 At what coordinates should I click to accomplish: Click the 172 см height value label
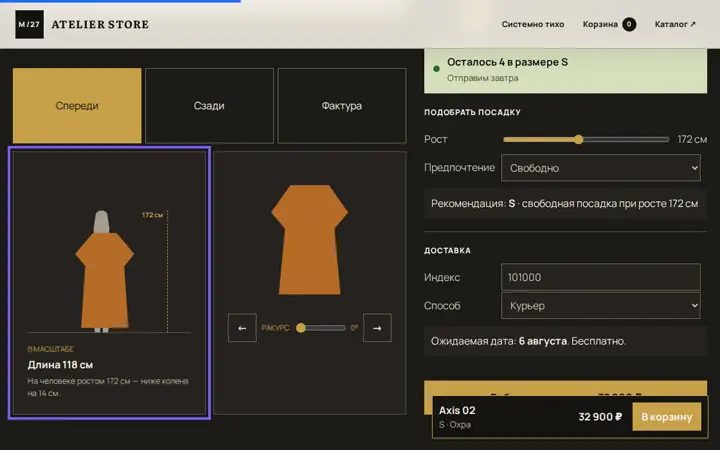(692, 140)
